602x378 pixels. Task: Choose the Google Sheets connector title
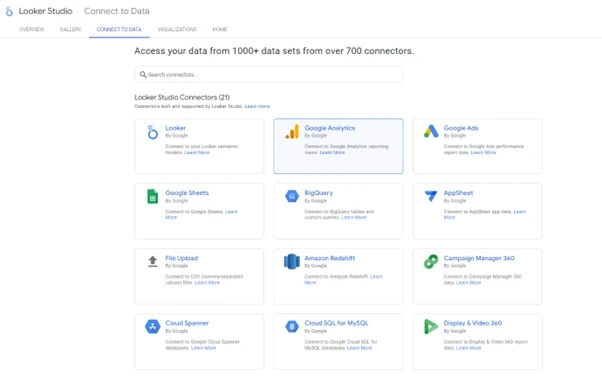187,193
